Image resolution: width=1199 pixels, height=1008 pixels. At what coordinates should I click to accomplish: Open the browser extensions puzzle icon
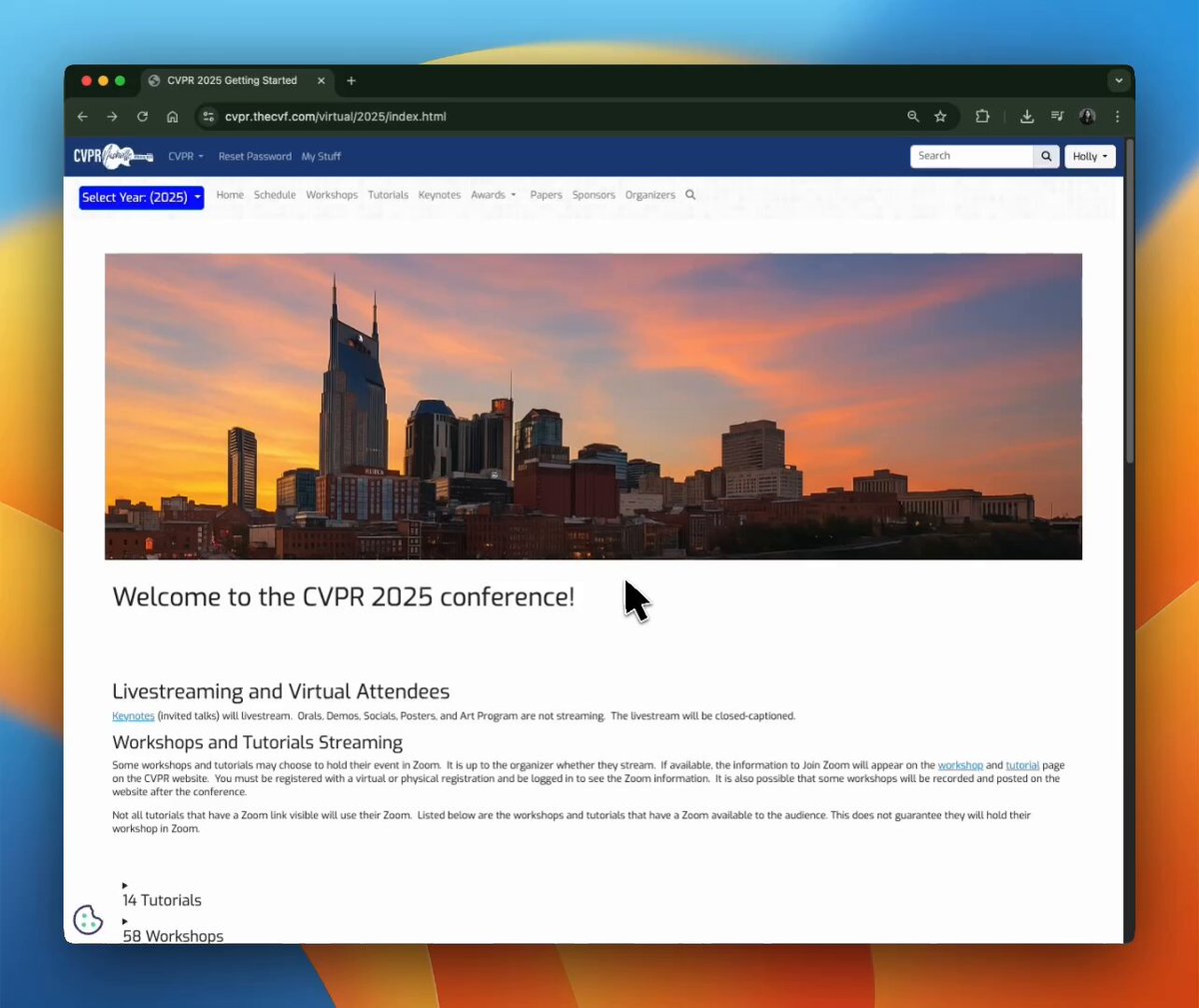pos(982,117)
